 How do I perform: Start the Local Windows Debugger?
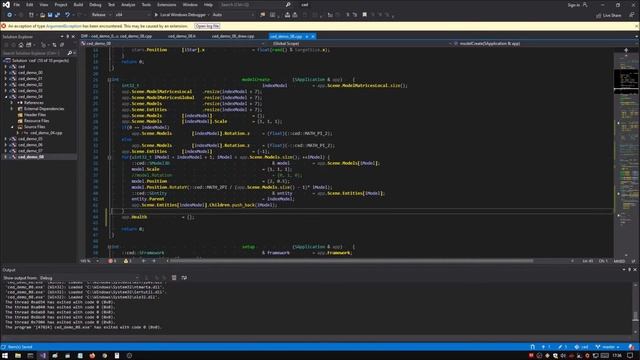pos(180,15)
